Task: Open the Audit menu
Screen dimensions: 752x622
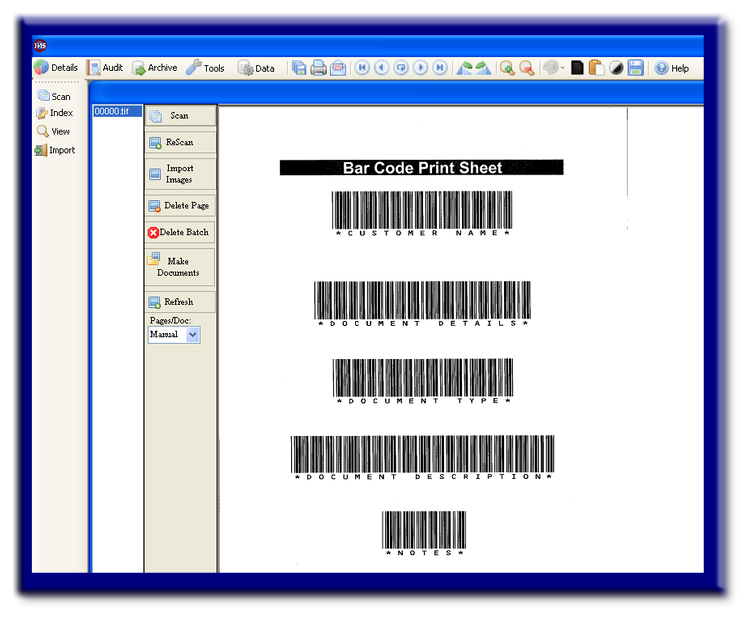Action: 105,68
